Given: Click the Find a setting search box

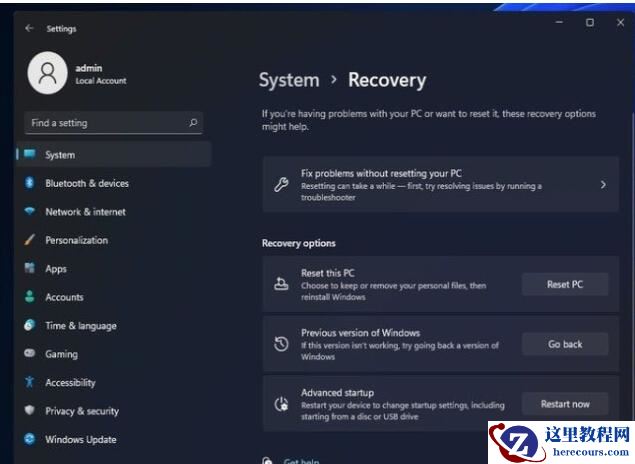Looking at the screenshot, I should (113, 123).
